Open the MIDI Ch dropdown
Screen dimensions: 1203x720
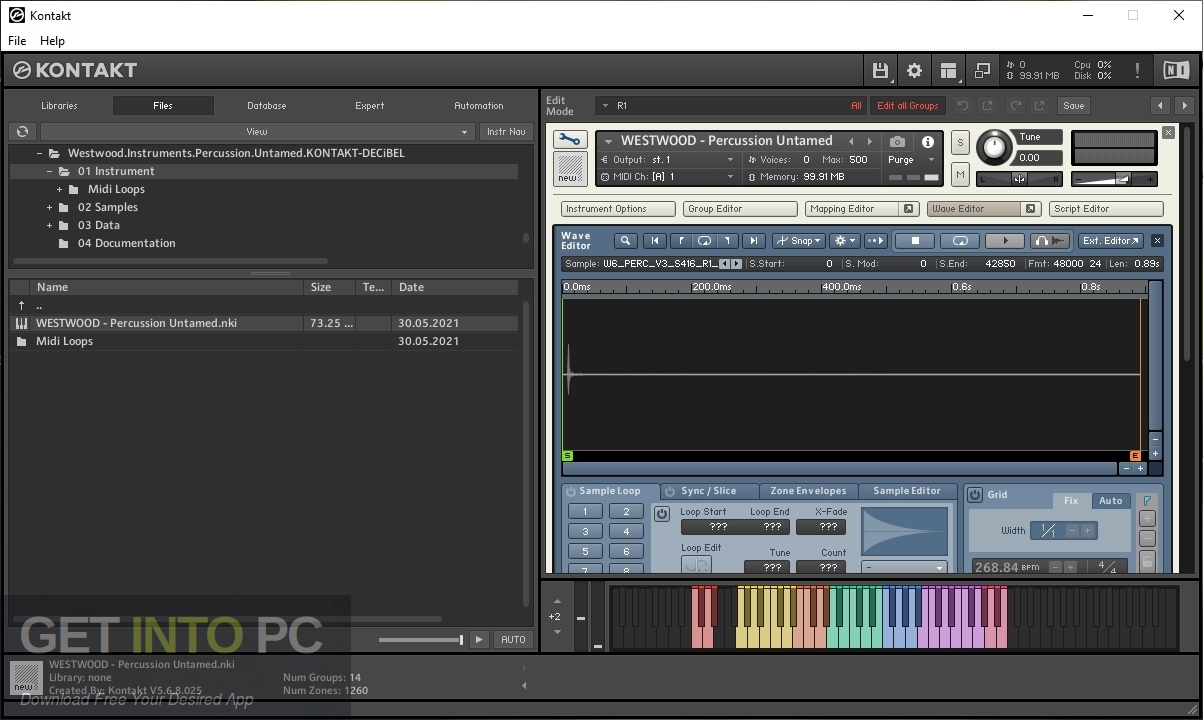coord(668,177)
